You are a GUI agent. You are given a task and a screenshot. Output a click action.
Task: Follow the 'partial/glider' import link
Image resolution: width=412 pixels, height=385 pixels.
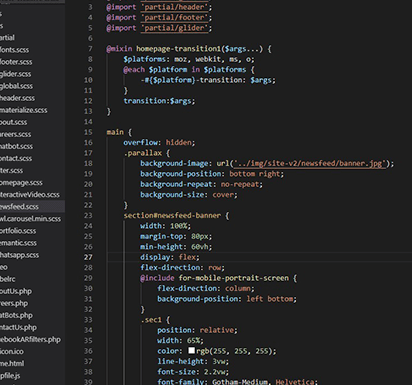[174, 28]
